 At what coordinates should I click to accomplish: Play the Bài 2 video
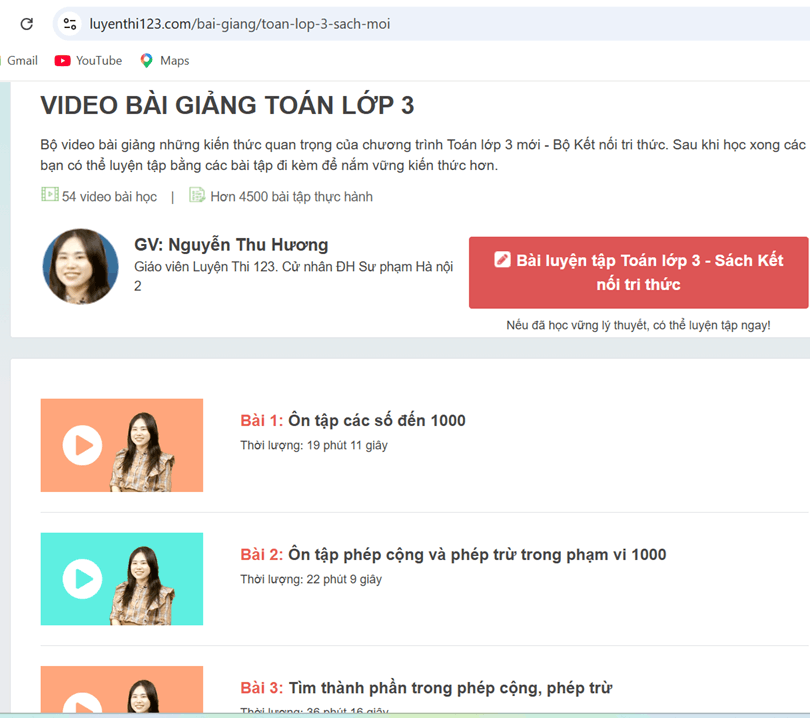(82, 579)
